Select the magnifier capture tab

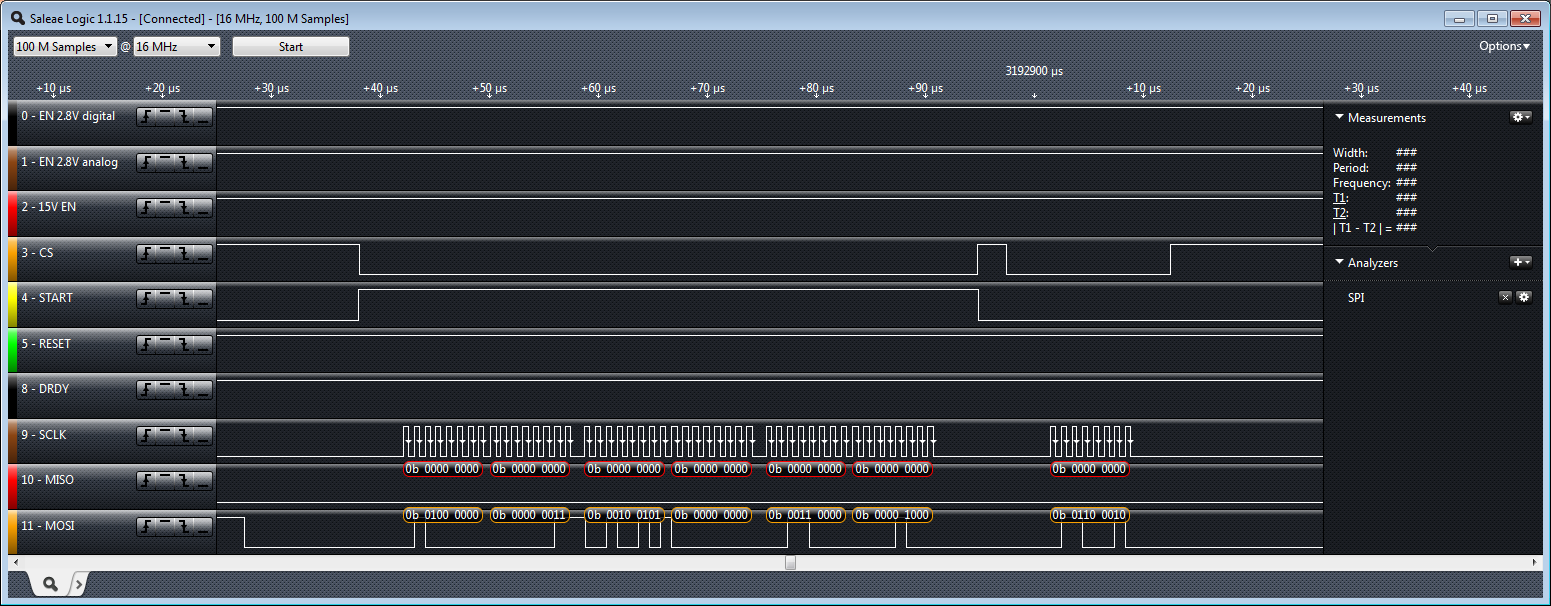[x=49, y=584]
